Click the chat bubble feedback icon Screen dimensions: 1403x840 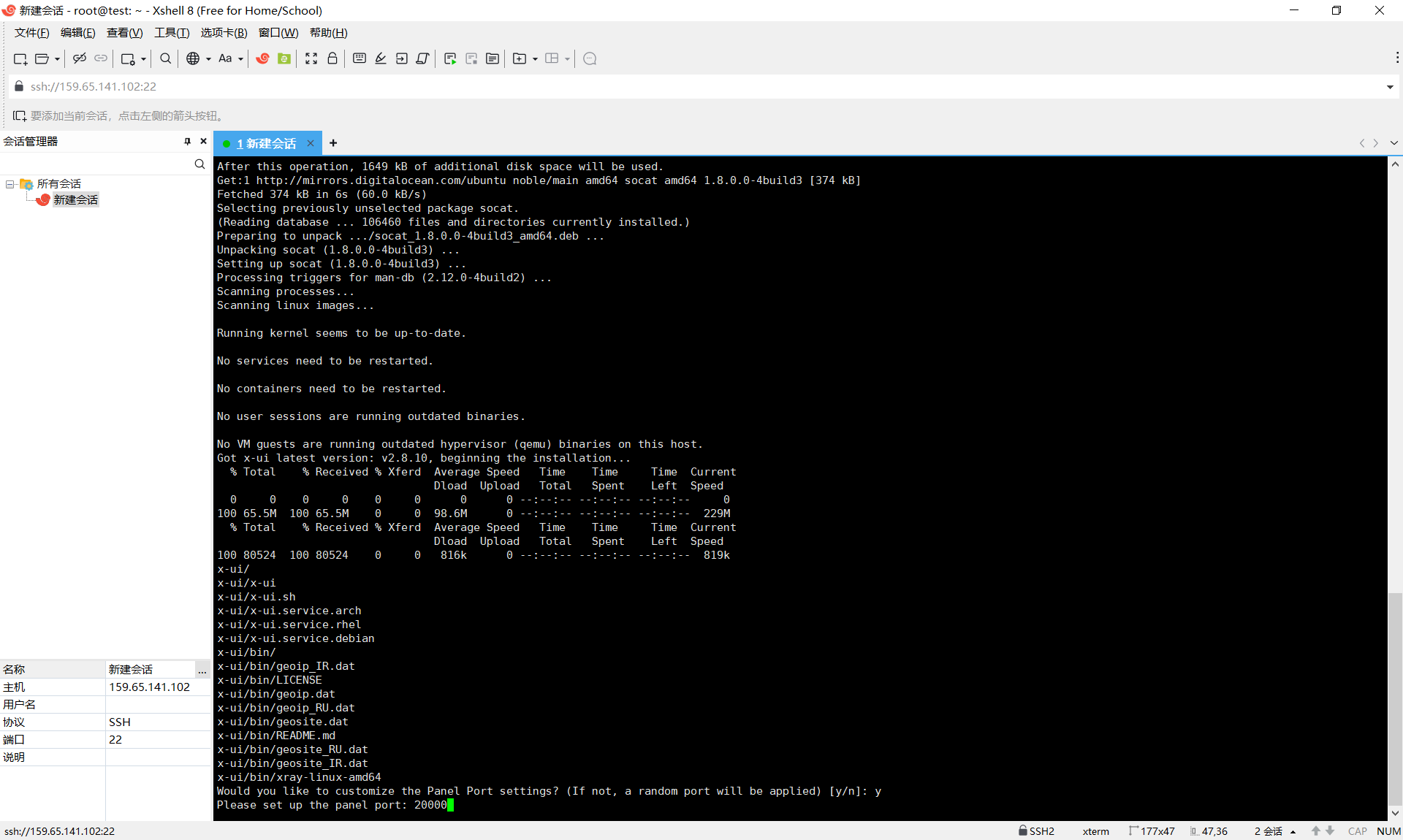590,58
